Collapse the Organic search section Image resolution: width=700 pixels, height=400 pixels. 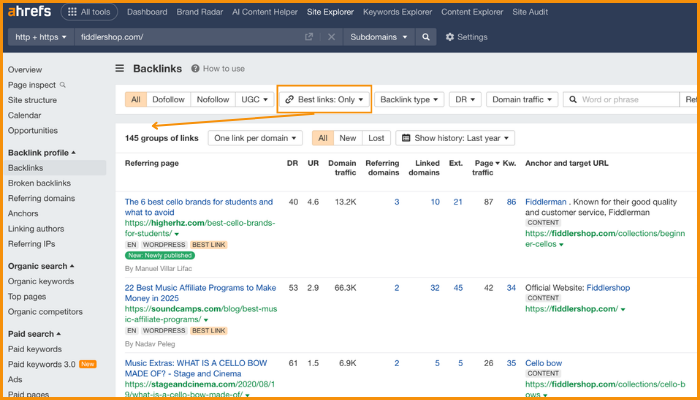coord(41,266)
